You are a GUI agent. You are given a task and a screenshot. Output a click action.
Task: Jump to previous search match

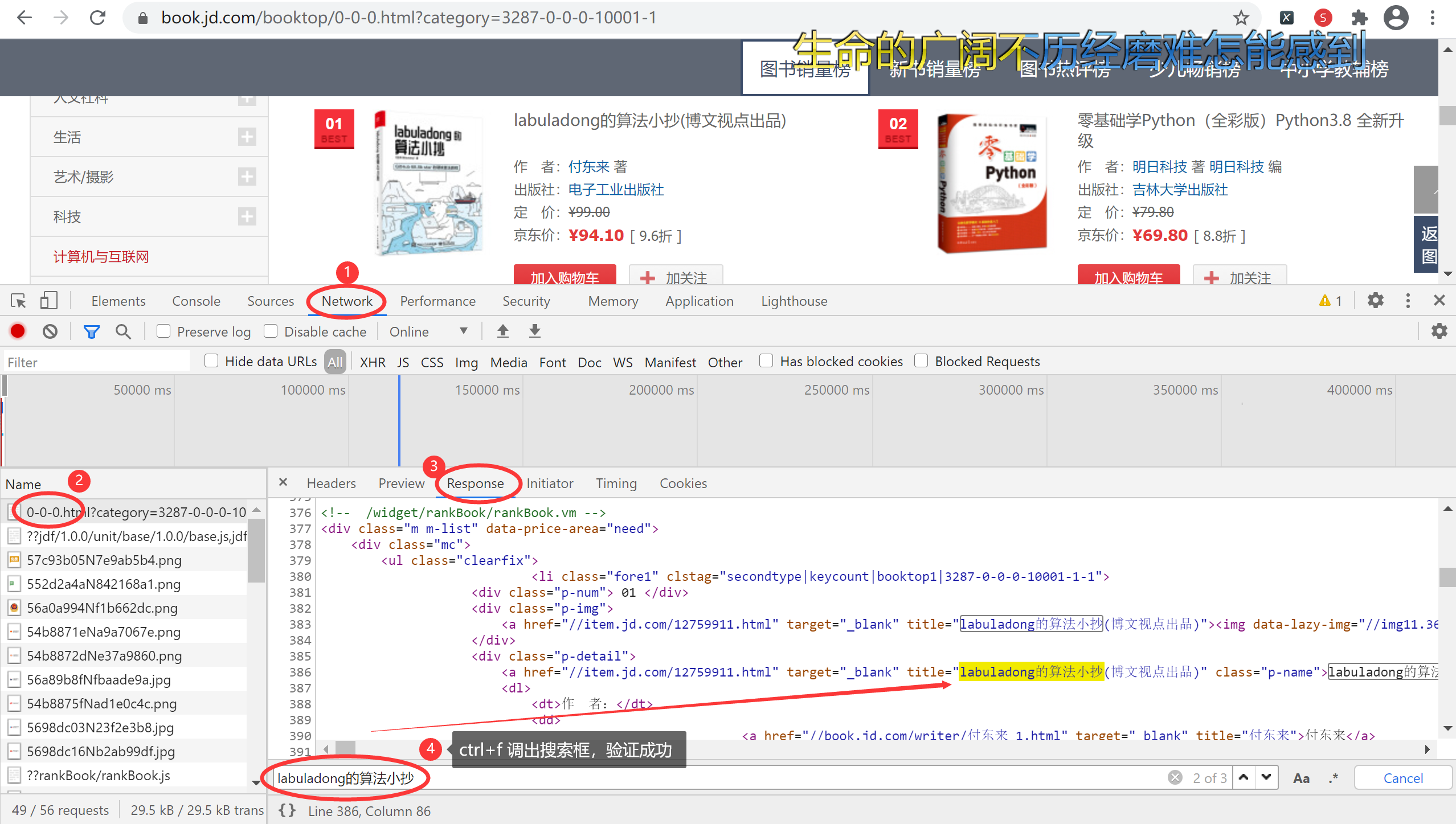[x=1244, y=777]
